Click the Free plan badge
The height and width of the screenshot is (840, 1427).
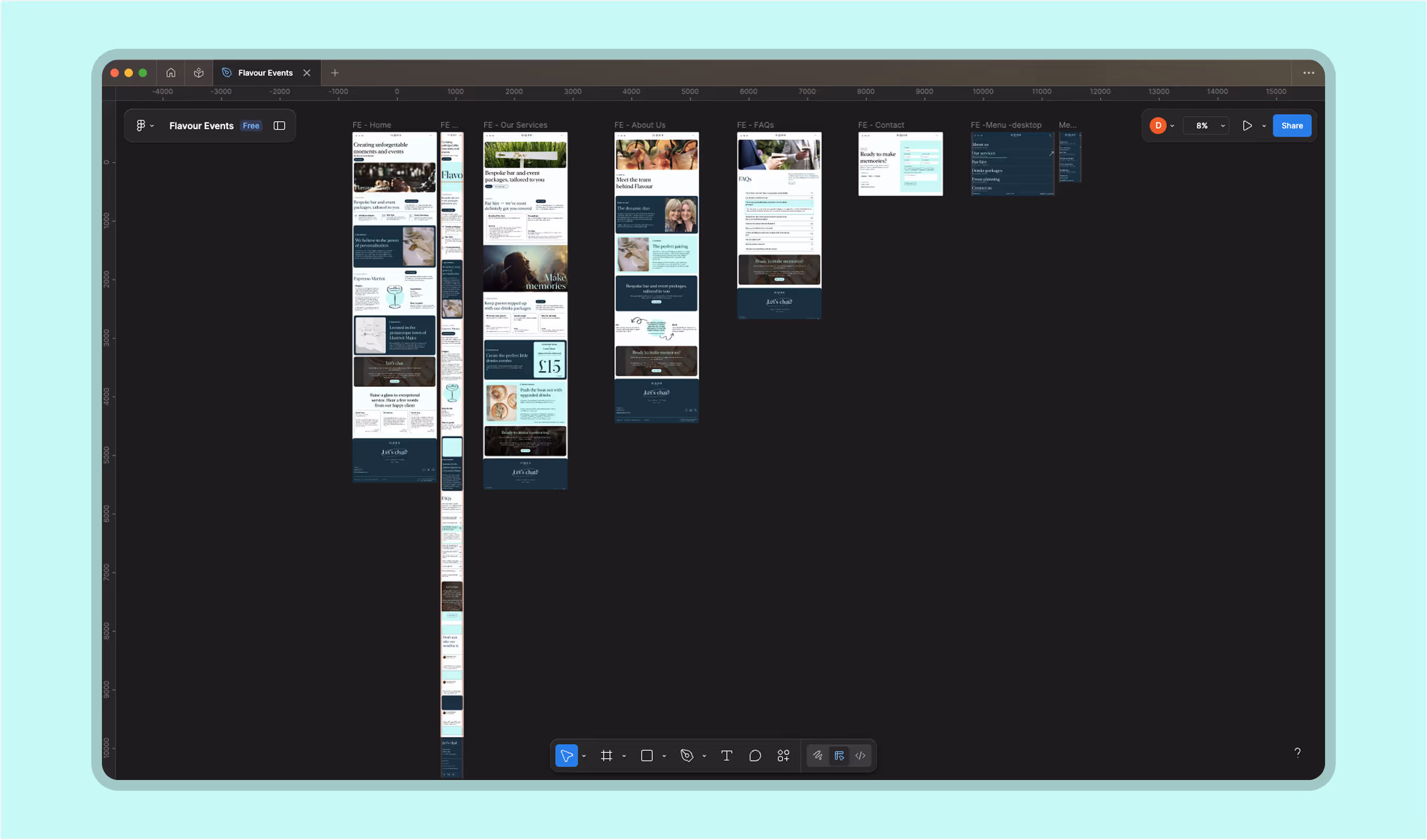tap(250, 125)
